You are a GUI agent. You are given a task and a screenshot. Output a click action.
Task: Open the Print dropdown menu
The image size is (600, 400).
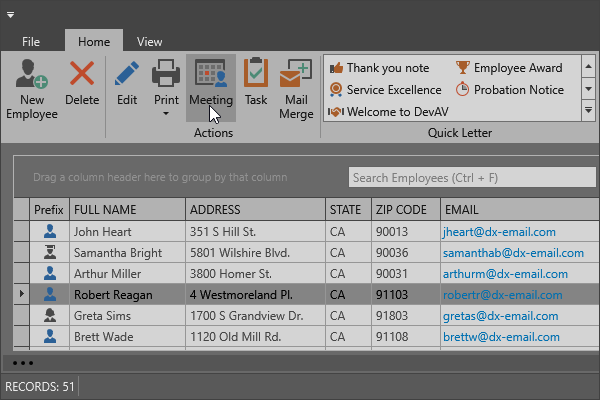166,112
